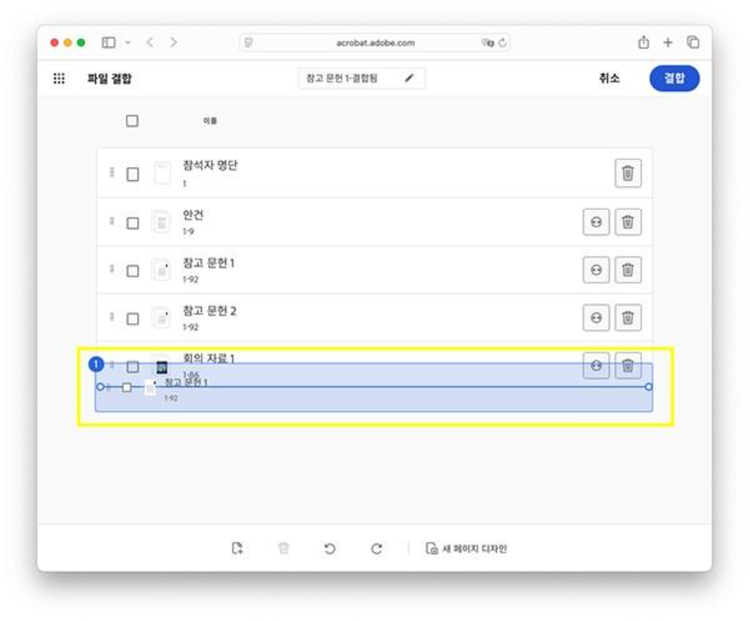The image size is (750, 621).
Task: Open the apps grid menu icon
Action: point(59,78)
